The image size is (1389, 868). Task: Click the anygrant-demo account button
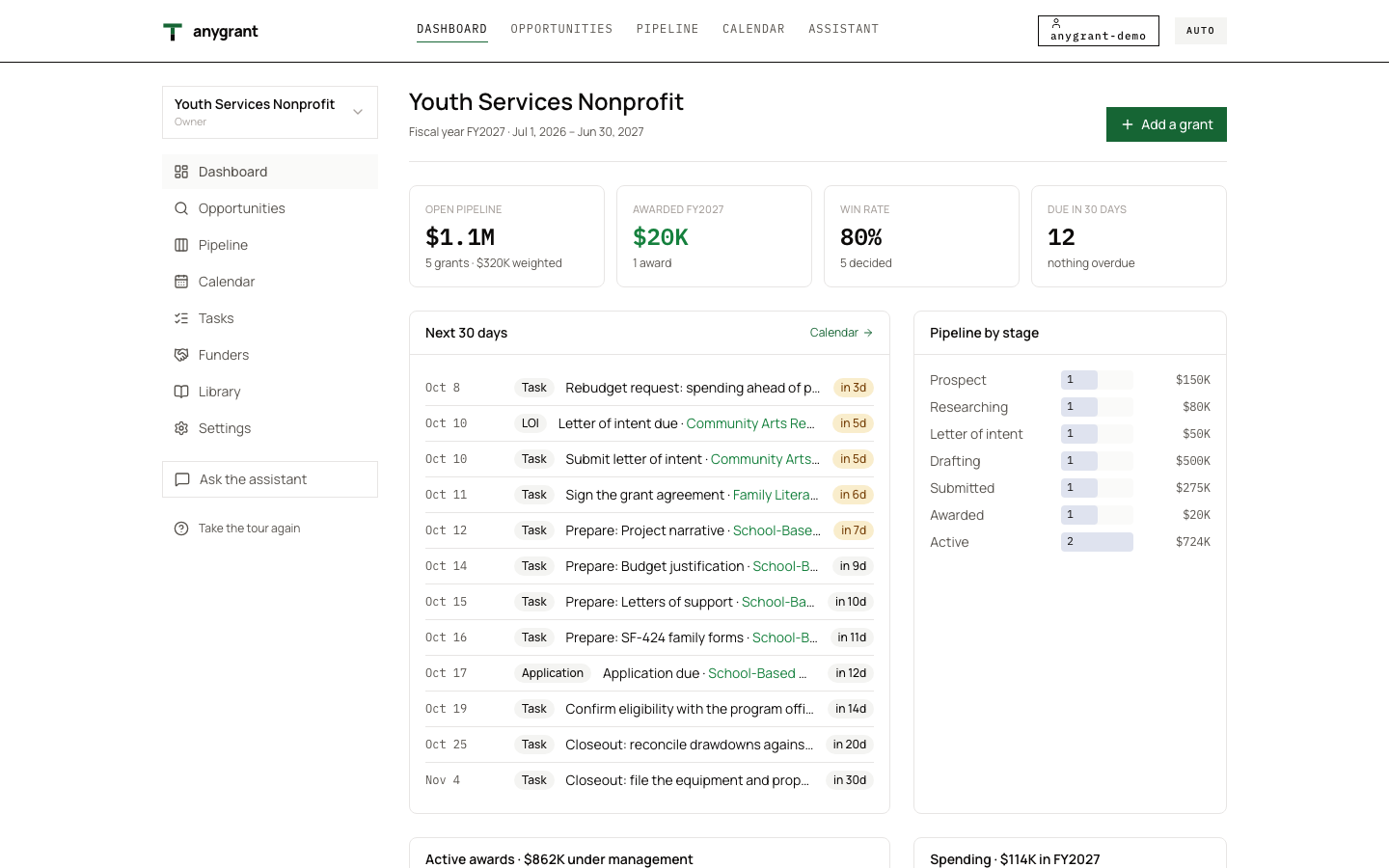point(1099,31)
